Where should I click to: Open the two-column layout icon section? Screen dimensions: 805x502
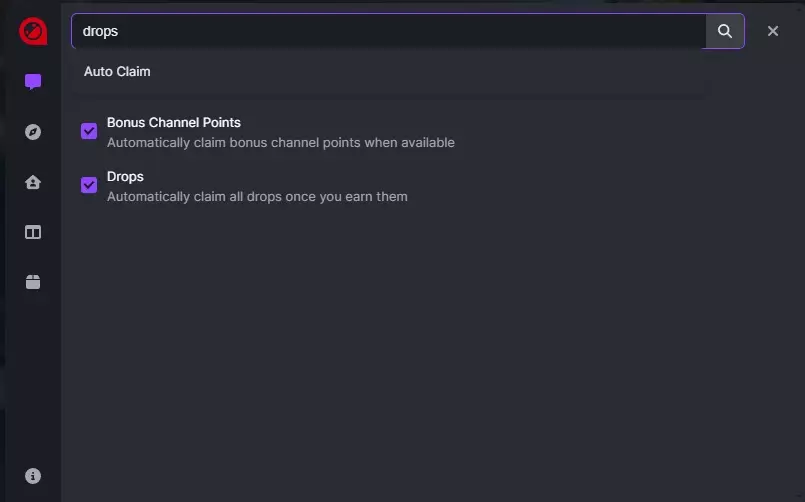[33, 232]
